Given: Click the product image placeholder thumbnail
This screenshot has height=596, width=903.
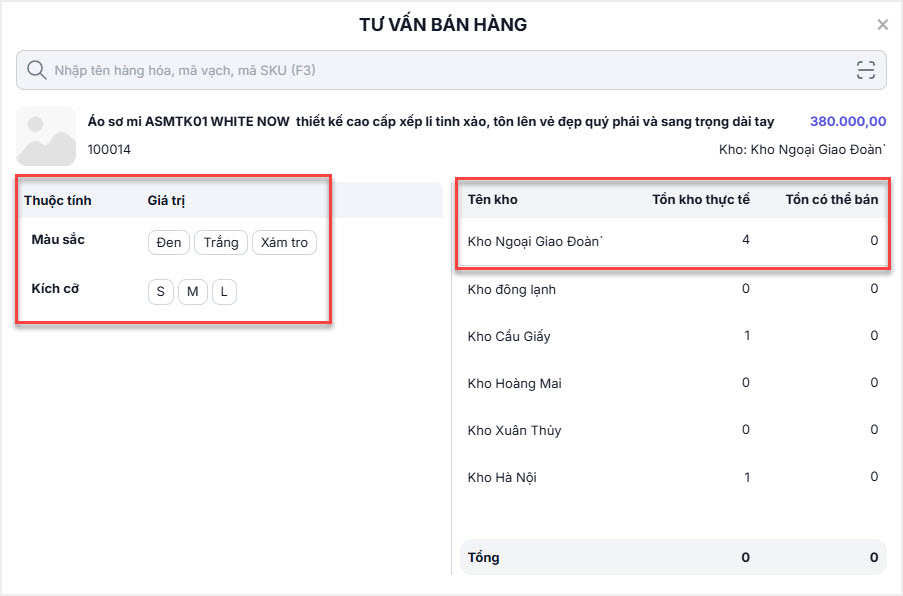Looking at the screenshot, I should [x=46, y=136].
